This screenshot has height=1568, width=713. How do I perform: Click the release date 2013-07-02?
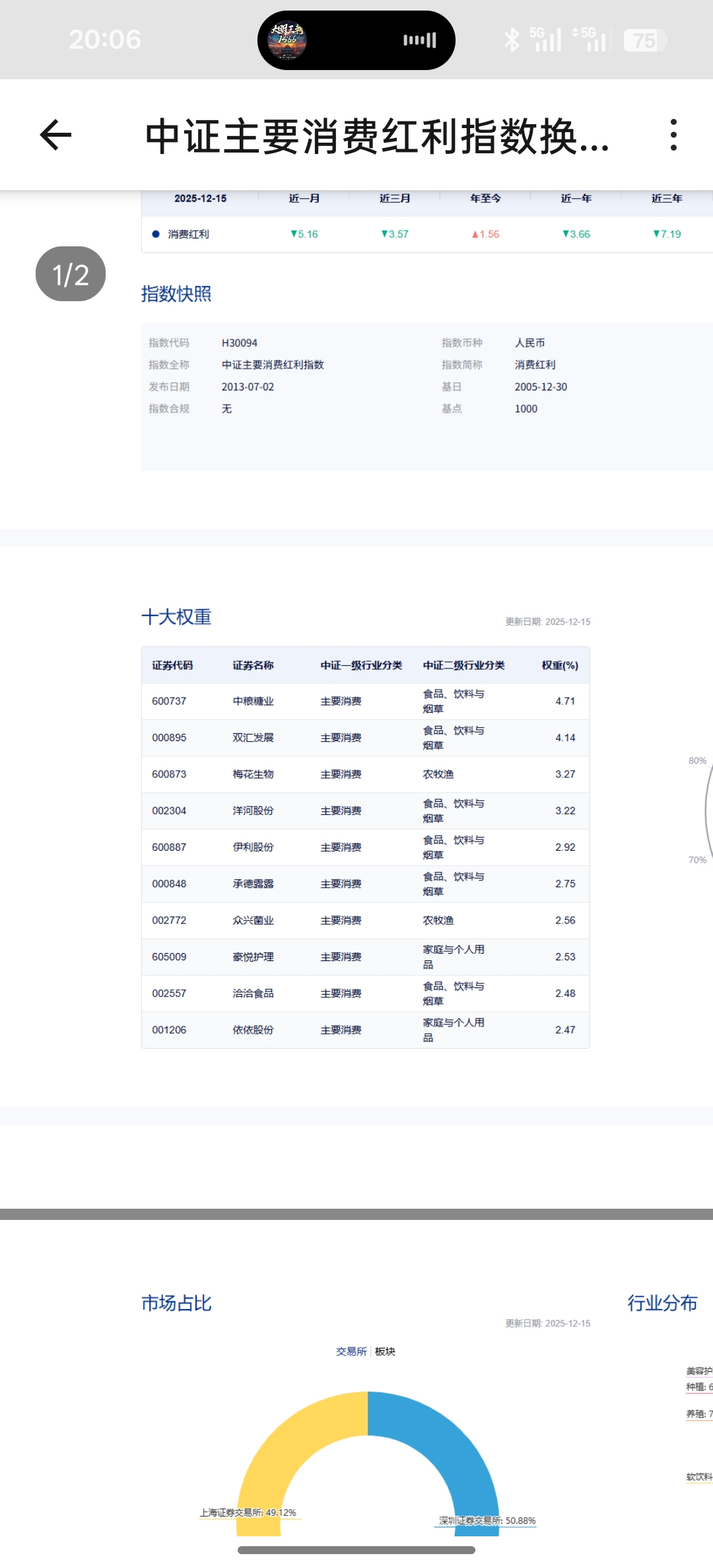pyautogui.click(x=248, y=387)
